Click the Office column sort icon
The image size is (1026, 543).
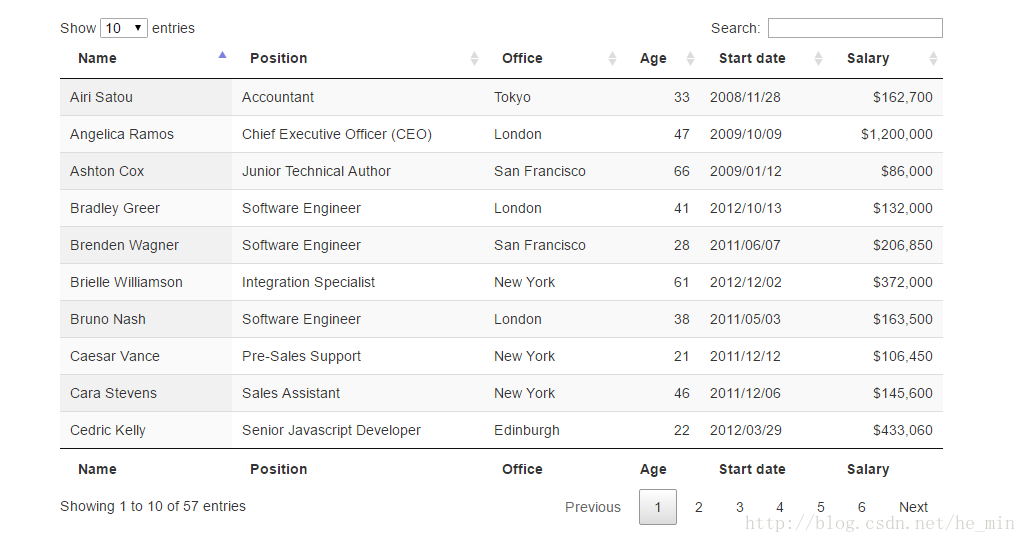(612, 59)
